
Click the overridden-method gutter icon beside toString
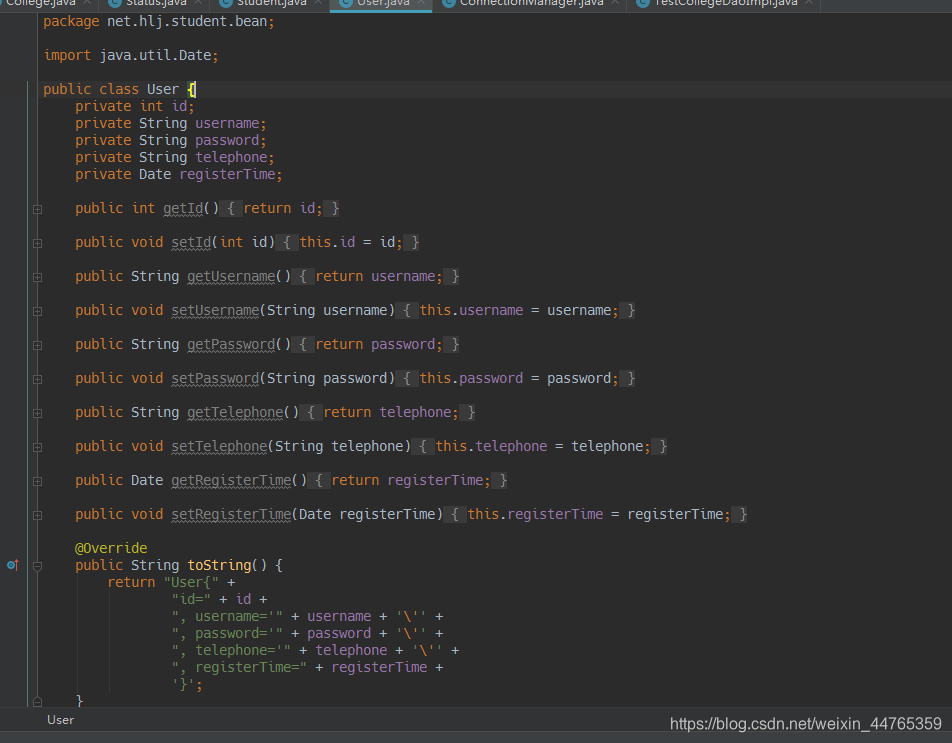13,565
